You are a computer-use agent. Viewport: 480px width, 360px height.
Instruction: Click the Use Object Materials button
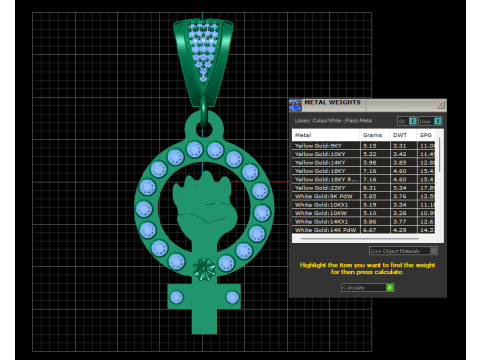coord(403,251)
